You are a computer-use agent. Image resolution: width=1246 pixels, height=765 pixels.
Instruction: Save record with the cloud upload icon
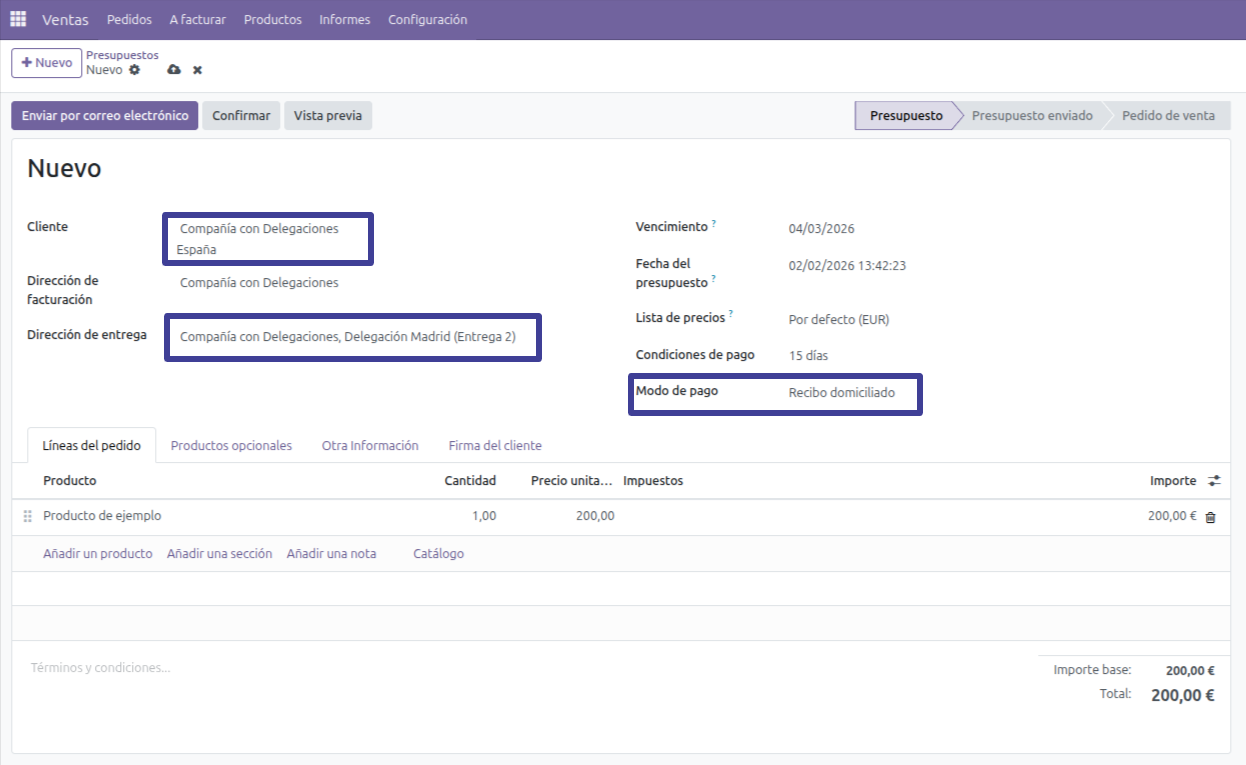[x=174, y=70]
